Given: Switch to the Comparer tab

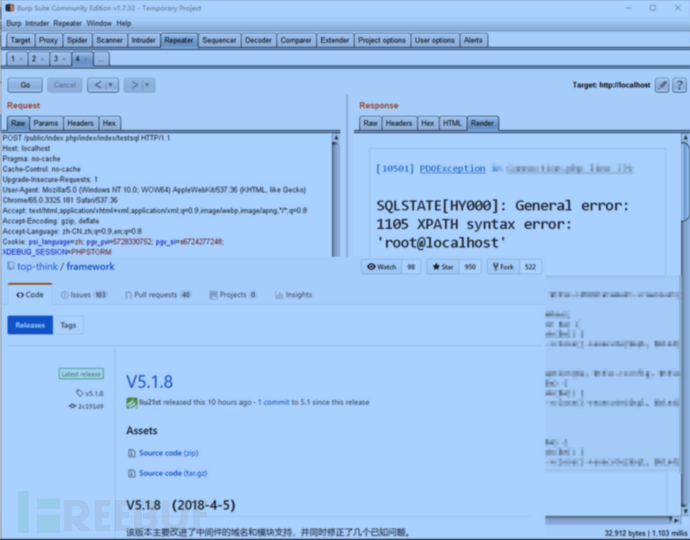Looking at the screenshot, I should coord(296,40).
